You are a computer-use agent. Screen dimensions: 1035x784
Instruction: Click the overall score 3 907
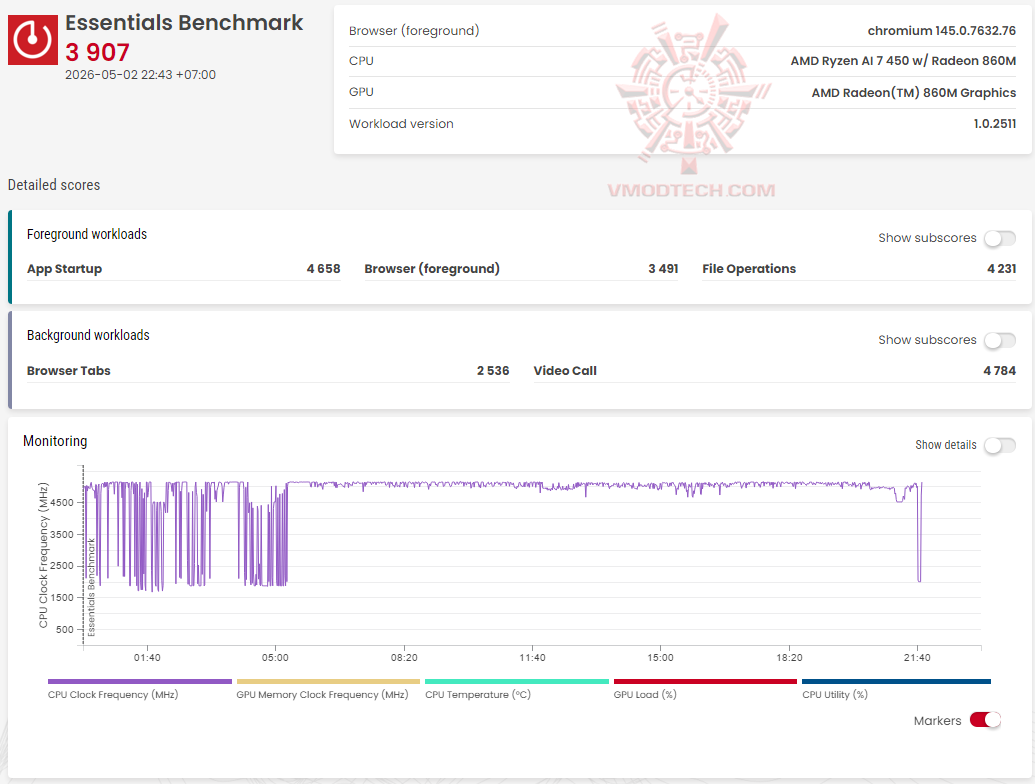(97, 52)
